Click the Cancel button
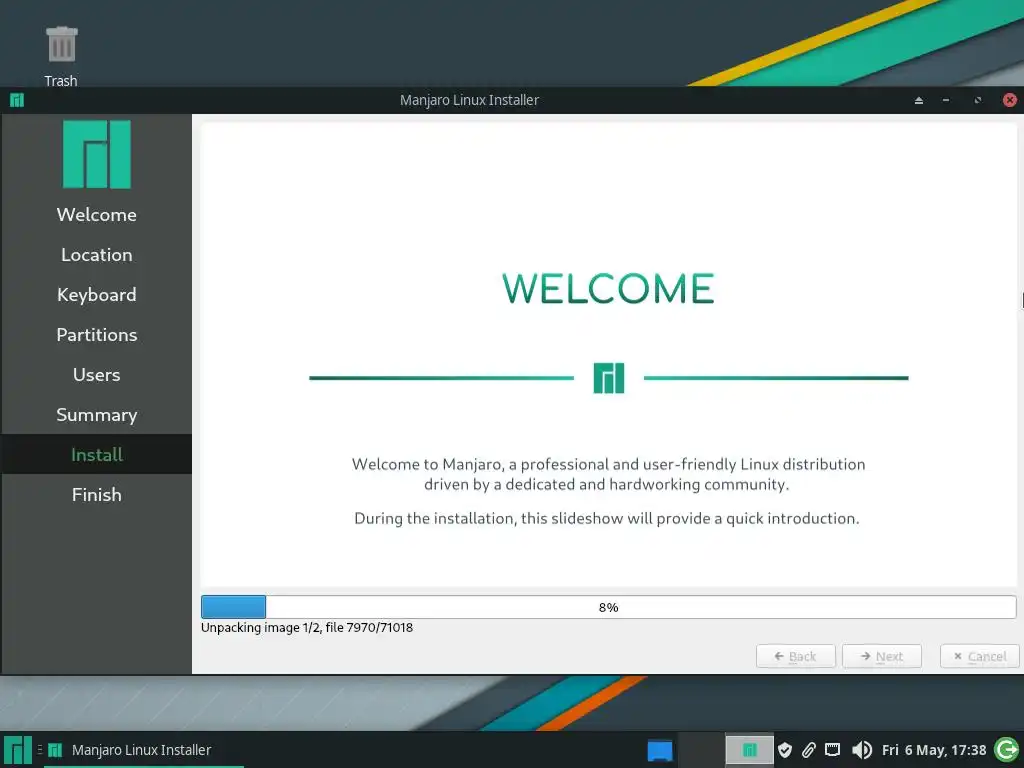Screen dimensions: 1024x768 980,656
